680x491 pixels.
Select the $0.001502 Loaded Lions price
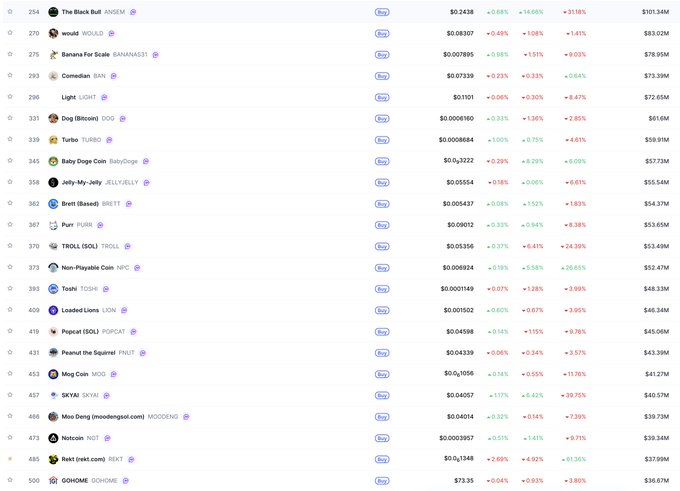459,310
